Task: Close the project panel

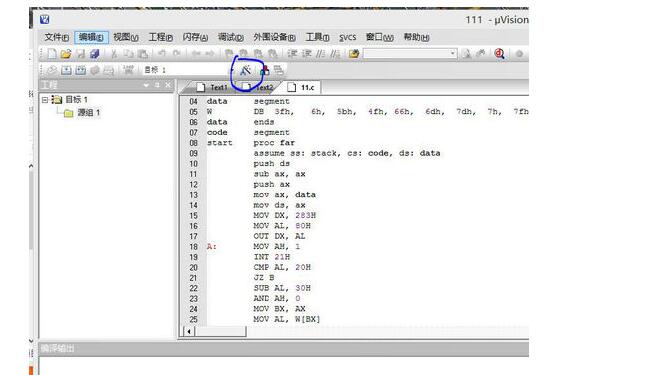Action: click(x=168, y=85)
